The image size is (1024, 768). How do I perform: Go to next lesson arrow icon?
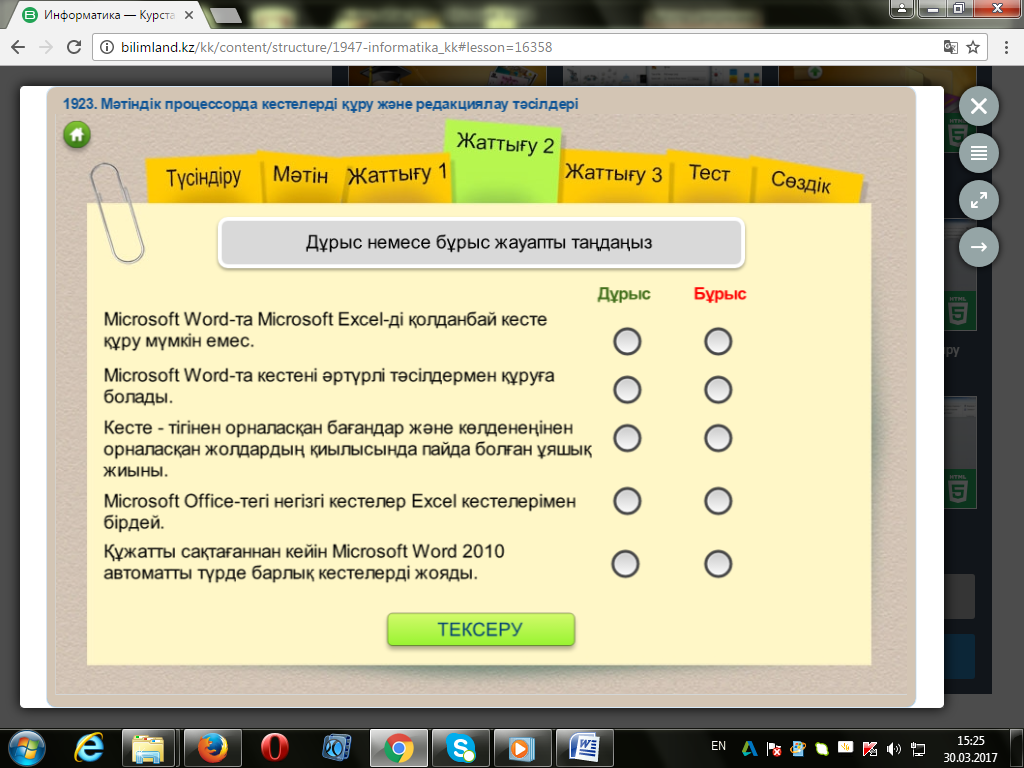[978, 247]
